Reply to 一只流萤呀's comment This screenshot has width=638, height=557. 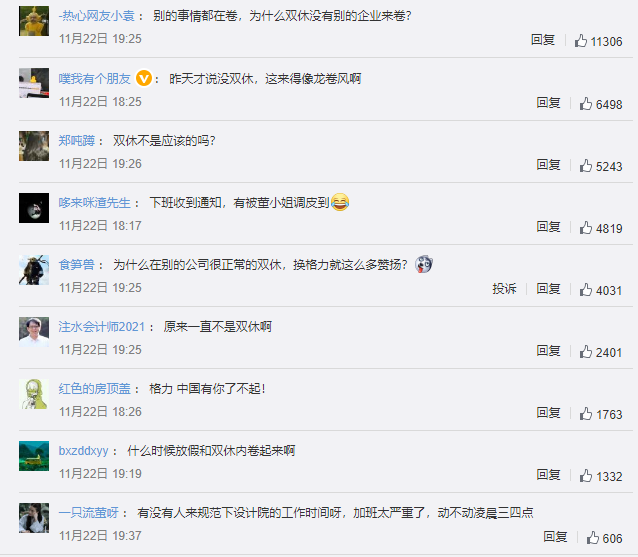[555, 537]
